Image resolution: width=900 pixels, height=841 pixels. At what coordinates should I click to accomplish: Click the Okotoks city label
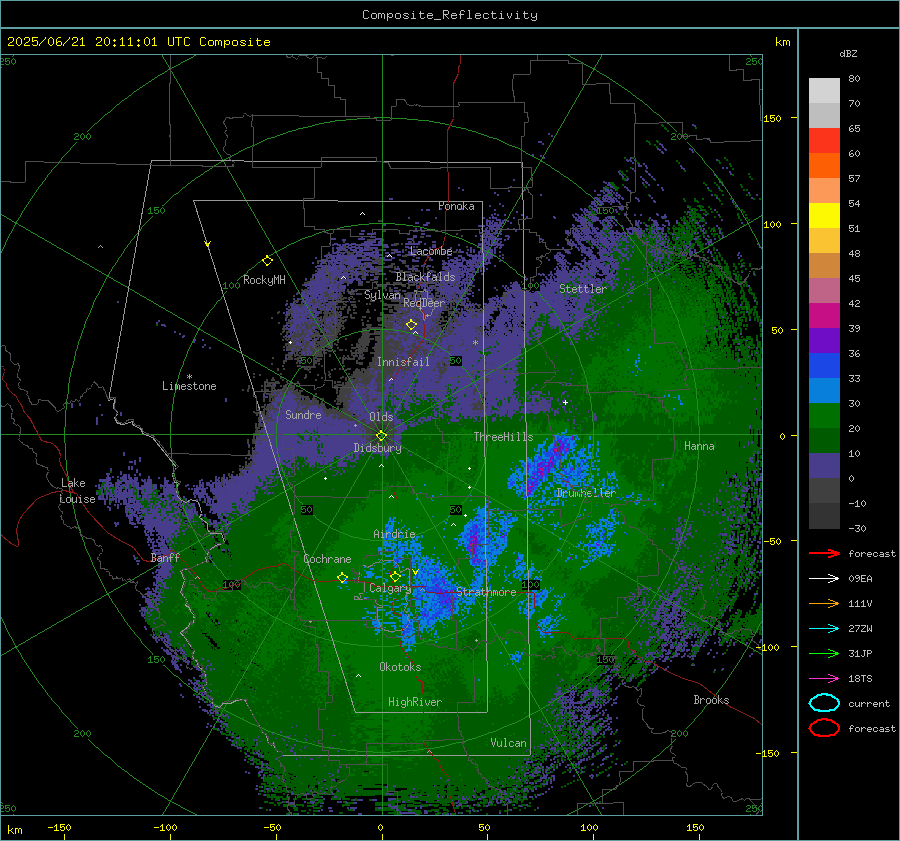400,667
